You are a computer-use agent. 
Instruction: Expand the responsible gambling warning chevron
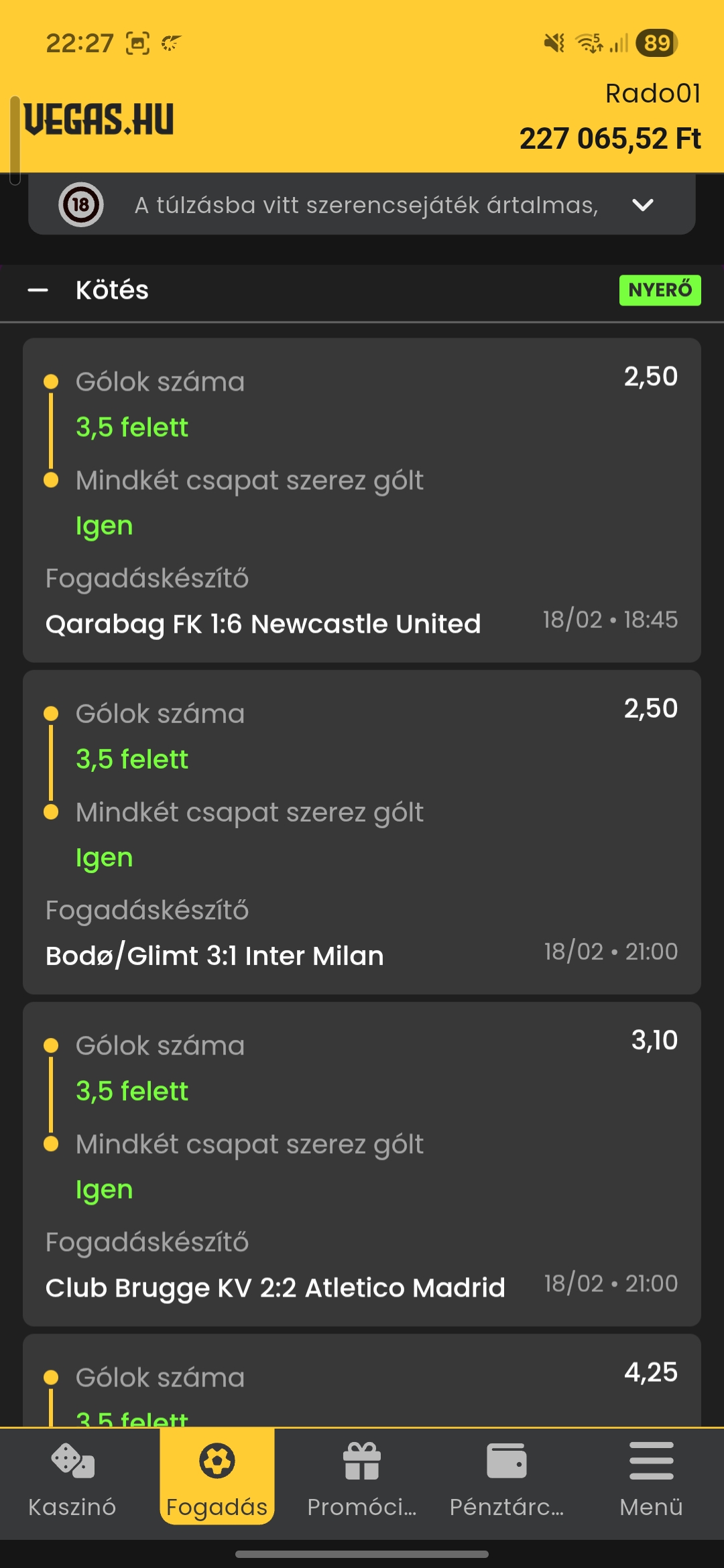pyautogui.click(x=643, y=205)
